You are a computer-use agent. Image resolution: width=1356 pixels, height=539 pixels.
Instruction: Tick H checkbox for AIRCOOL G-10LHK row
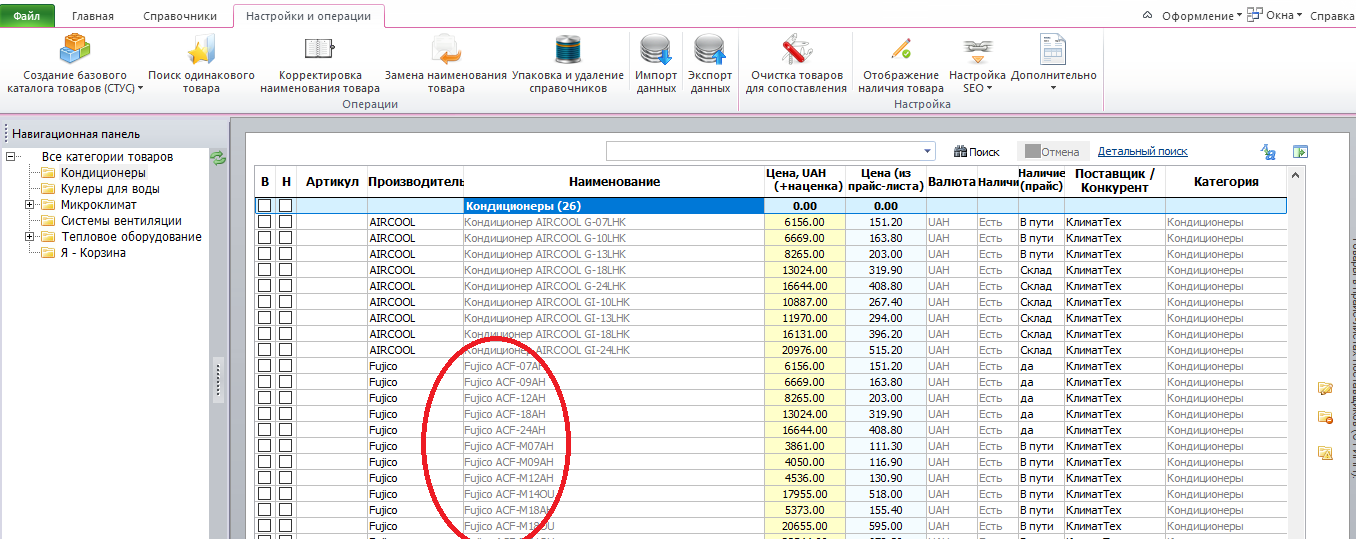(x=286, y=238)
